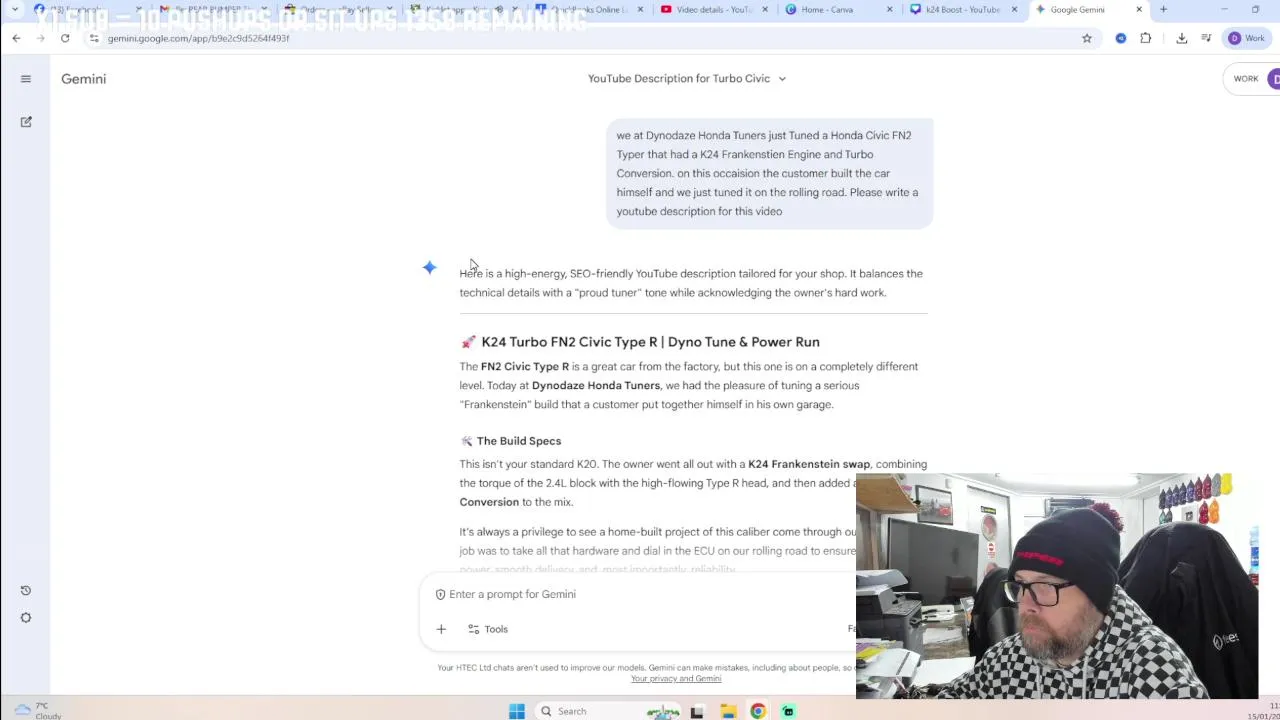Viewport: 1280px width, 720px height.
Task: Close the Video details - YouTube tab
Action: (766, 9)
